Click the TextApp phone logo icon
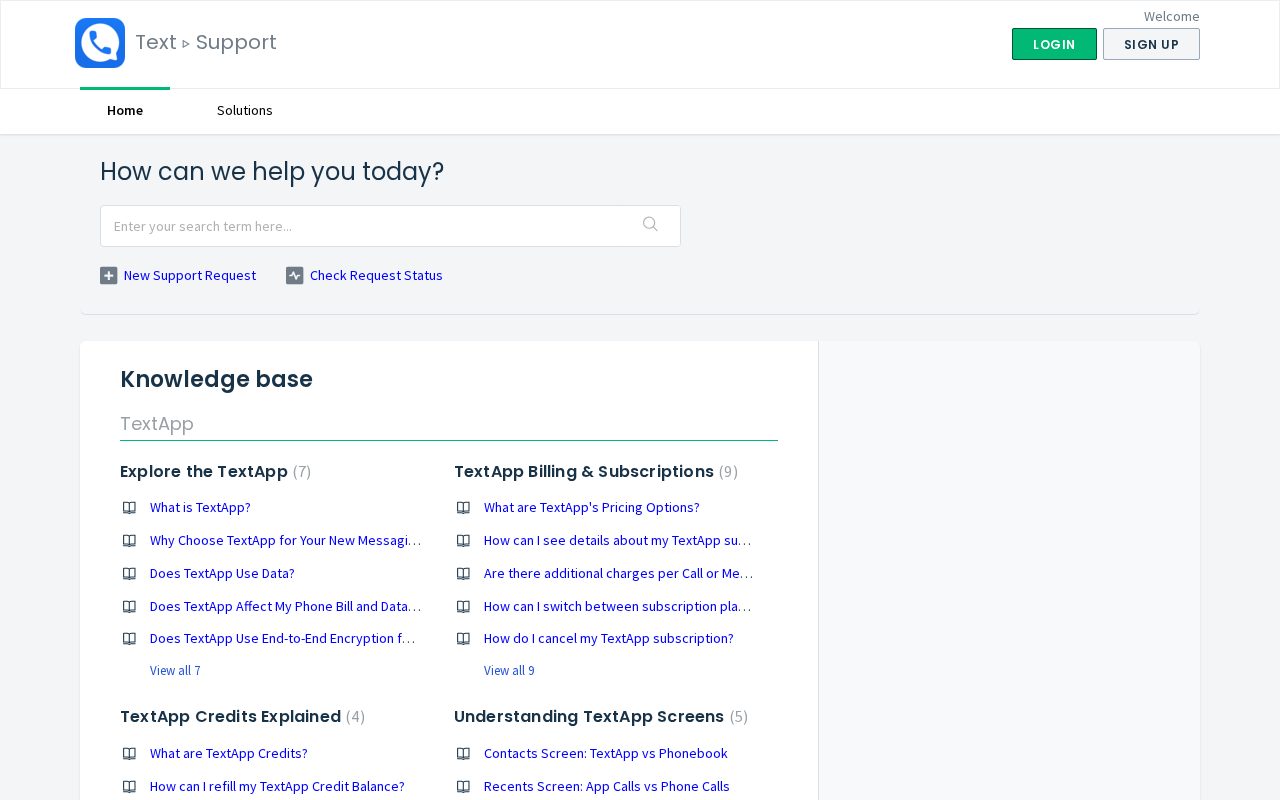This screenshot has height=800, width=1280. [x=100, y=43]
